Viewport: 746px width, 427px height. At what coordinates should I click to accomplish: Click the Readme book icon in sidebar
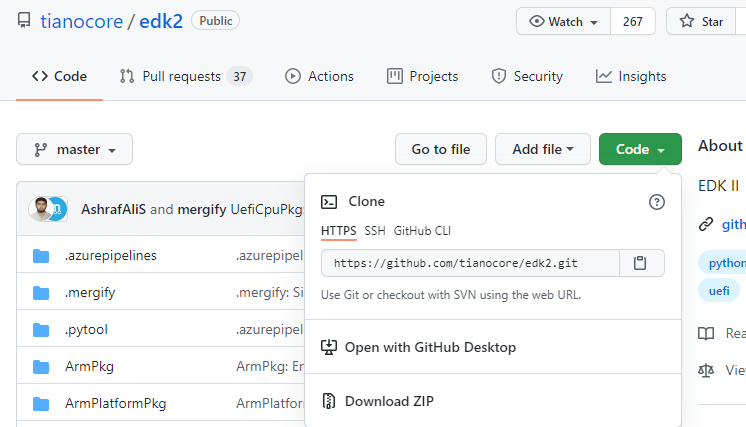[x=706, y=333]
